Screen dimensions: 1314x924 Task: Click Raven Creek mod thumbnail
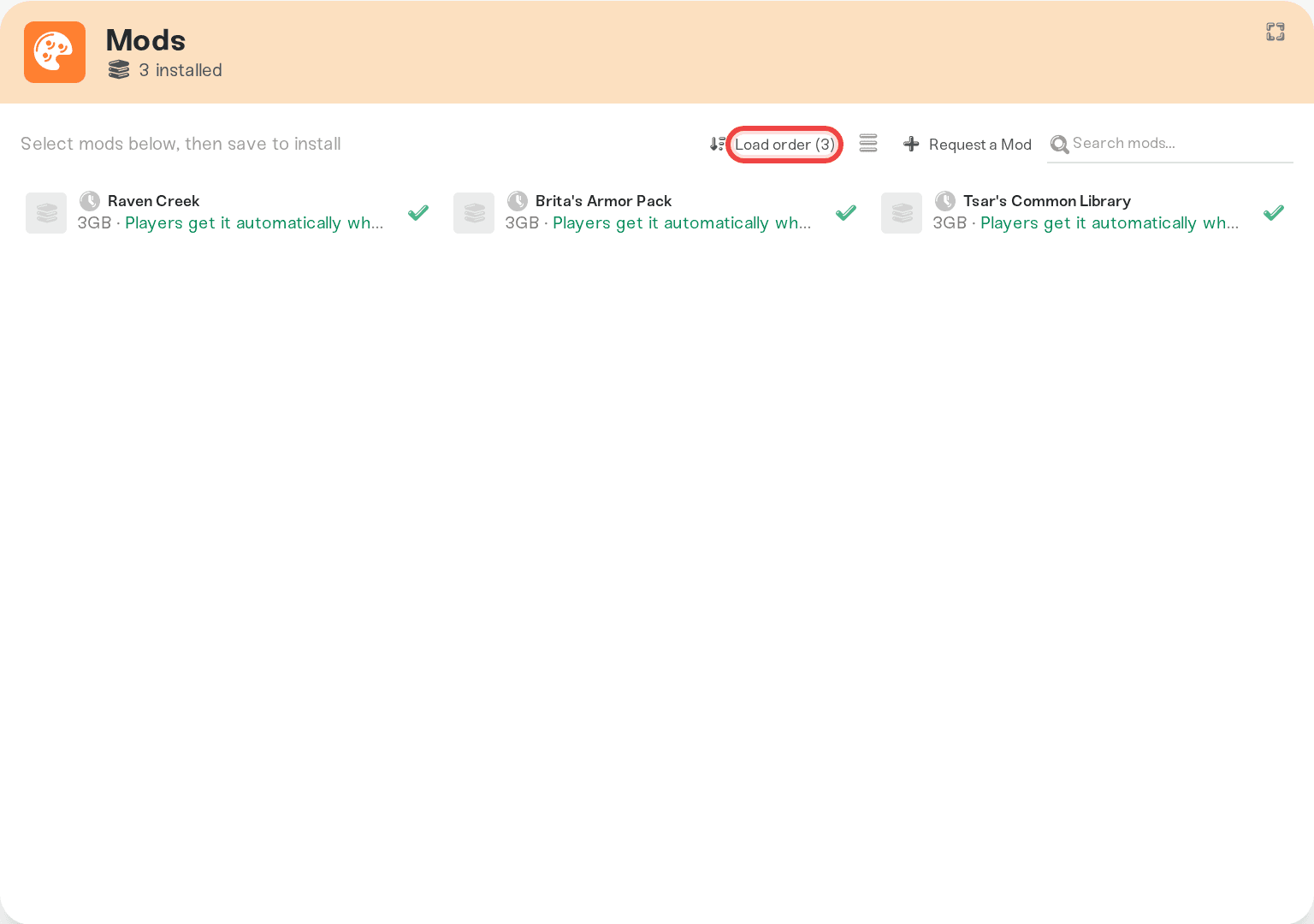(46, 213)
